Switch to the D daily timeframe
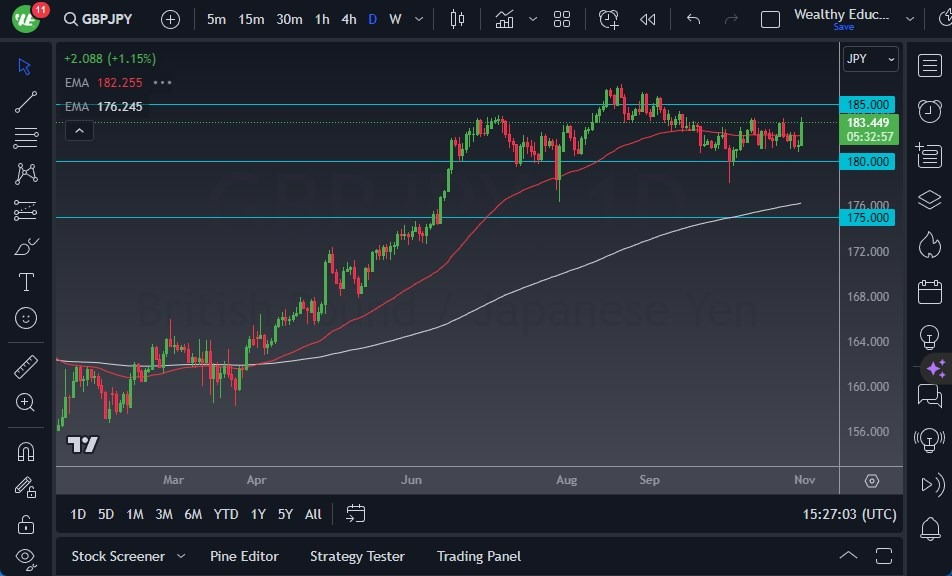This screenshot has width=952, height=576. click(x=370, y=18)
